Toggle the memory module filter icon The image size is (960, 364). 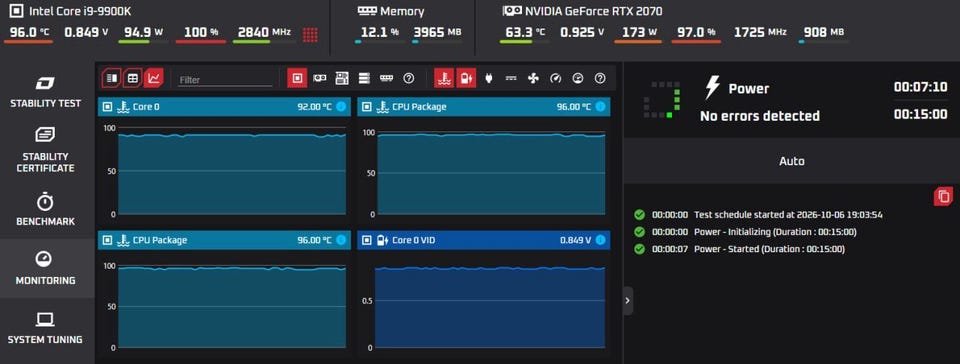tap(386, 78)
